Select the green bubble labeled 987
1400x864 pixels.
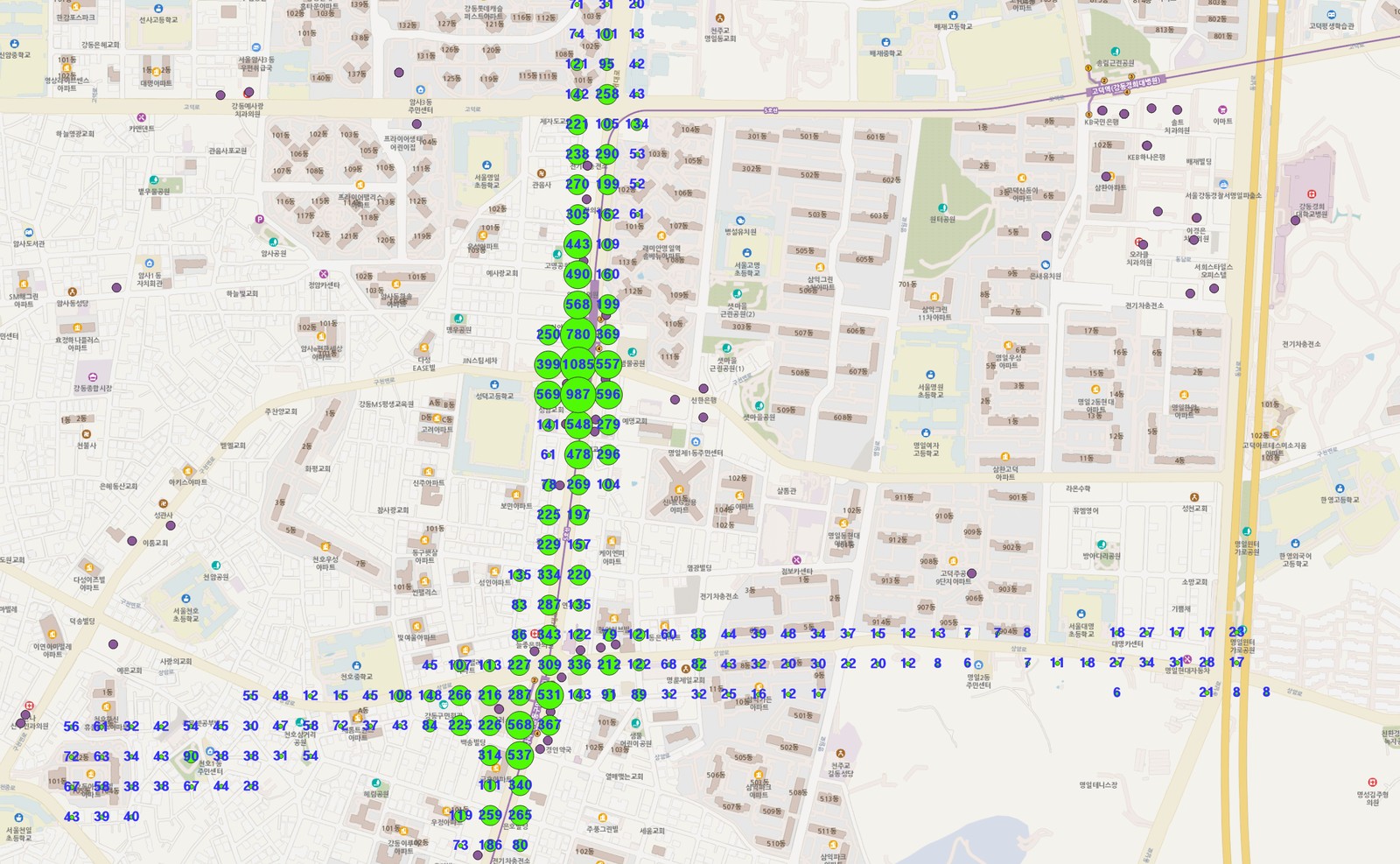coord(577,395)
